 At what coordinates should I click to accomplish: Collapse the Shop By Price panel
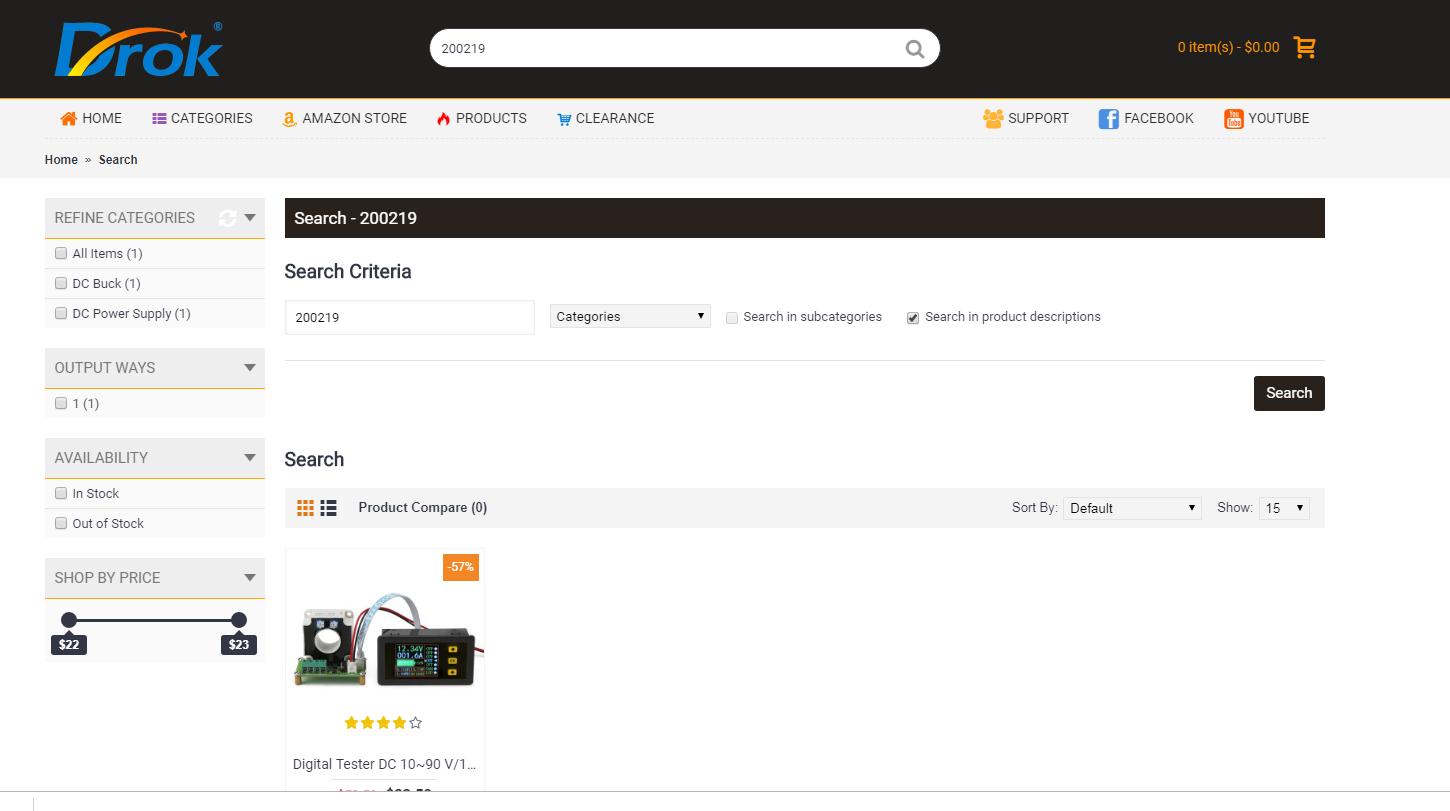coord(250,578)
